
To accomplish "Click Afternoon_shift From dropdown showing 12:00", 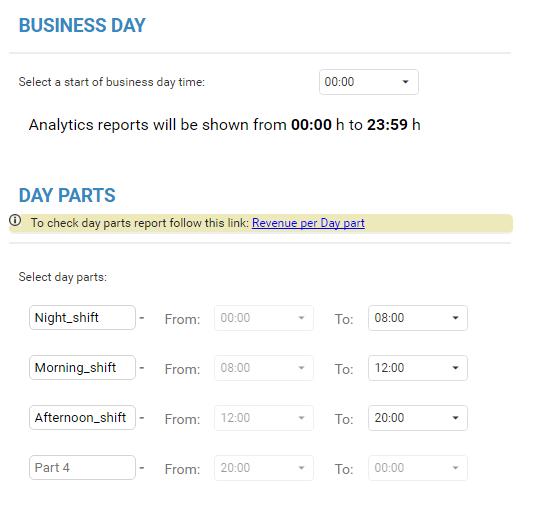I will click(264, 418).
